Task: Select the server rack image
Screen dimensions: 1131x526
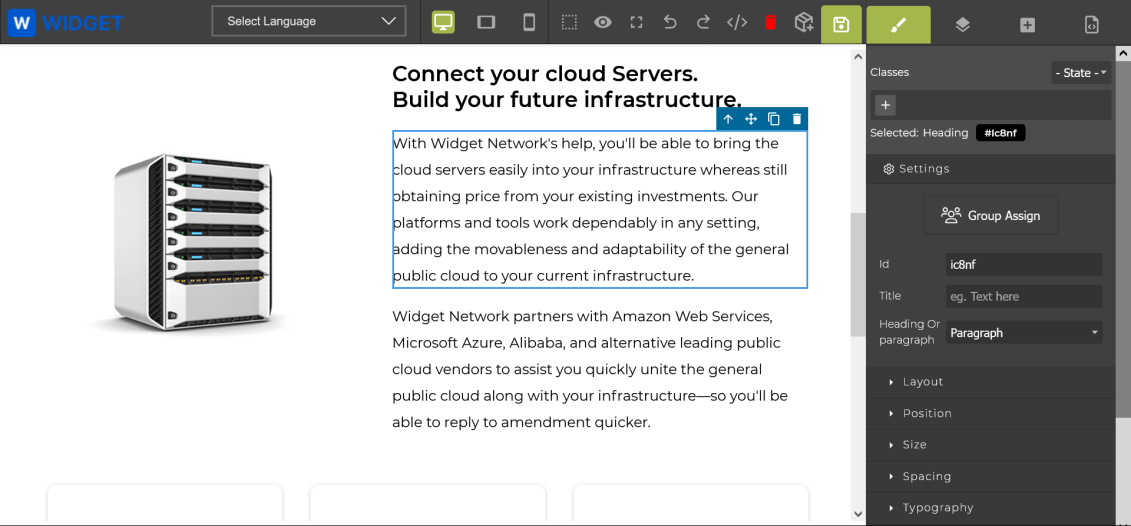Action: pyautogui.click(x=192, y=242)
